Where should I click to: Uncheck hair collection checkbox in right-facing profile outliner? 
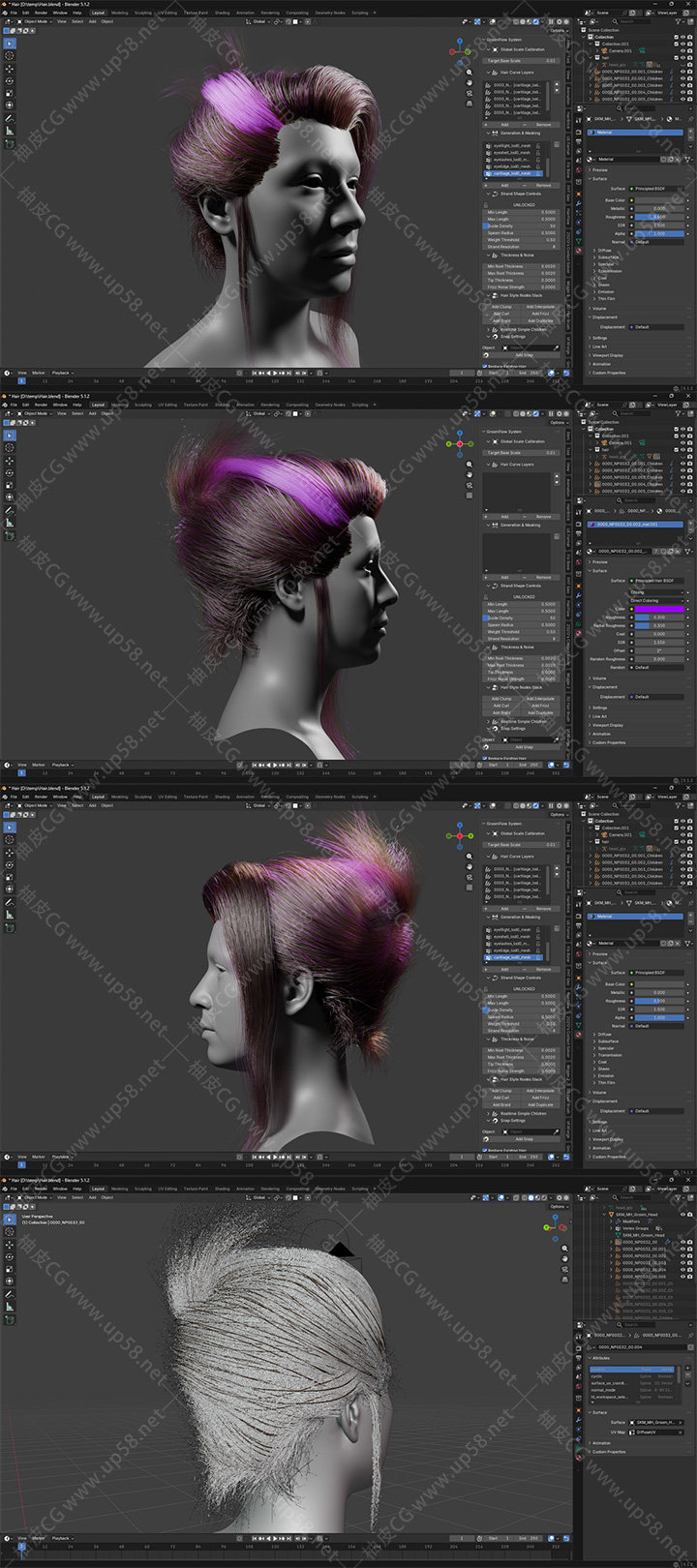(676, 449)
